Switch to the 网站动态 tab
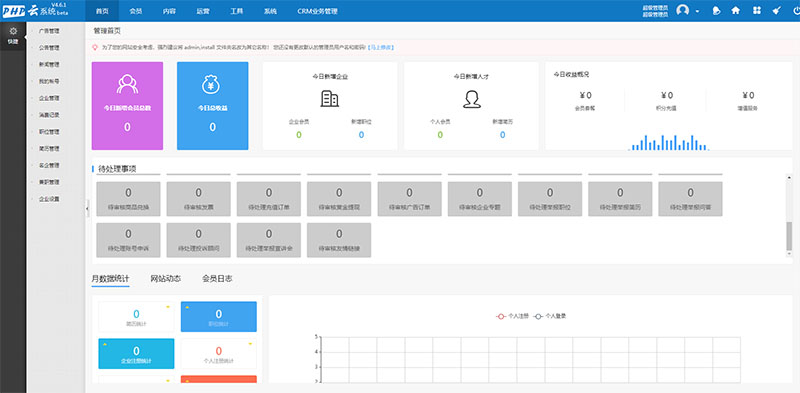Image resolution: width=800 pixels, height=393 pixels. [x=165, y=279]
